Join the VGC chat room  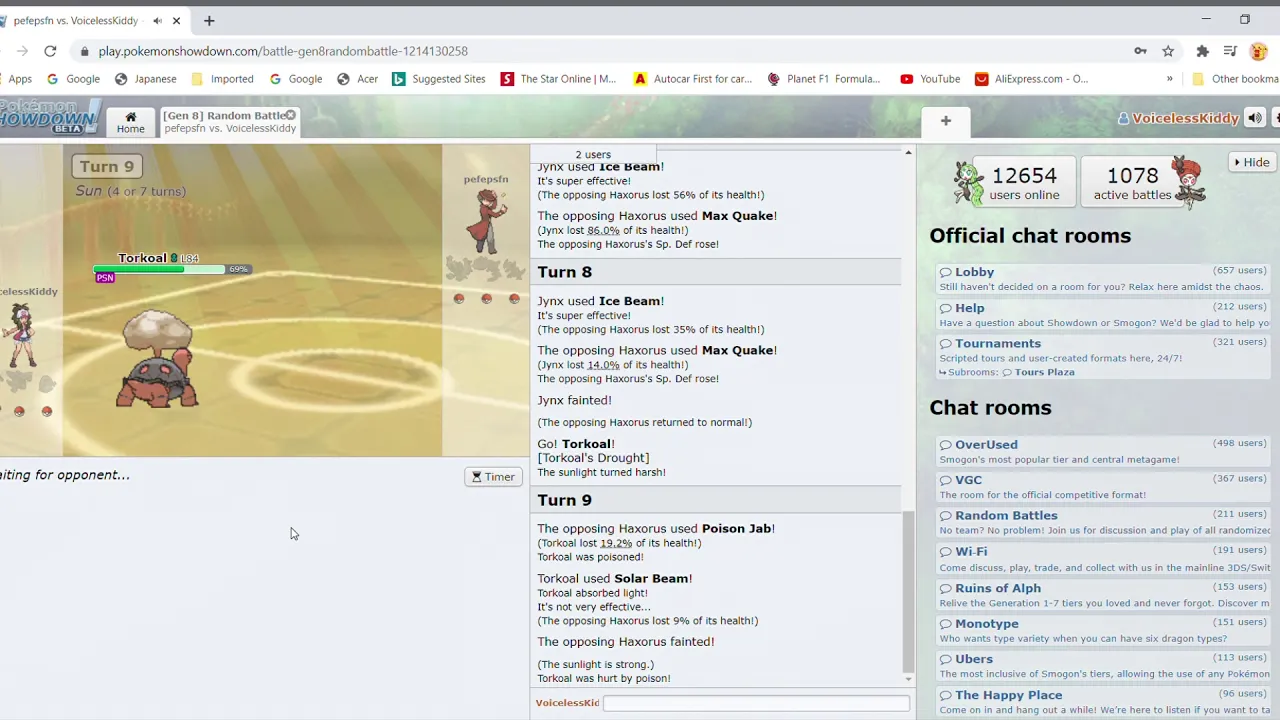1104,487
